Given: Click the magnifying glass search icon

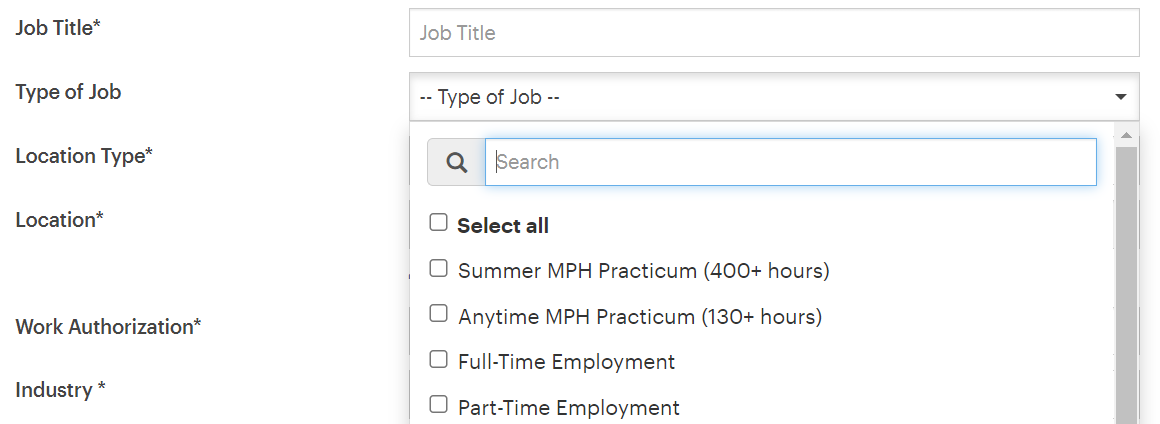Looking at the screenshot, I should pyautogui.click(x=457, y=163).
